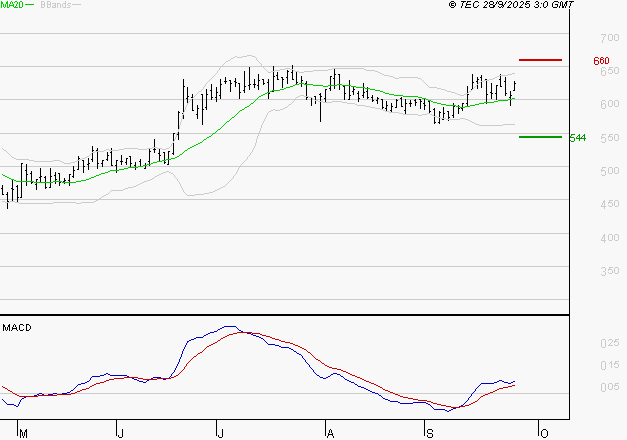The image size is (627, 440).
Task: Select the M month marker on time axis
Action: click(24, 432)
